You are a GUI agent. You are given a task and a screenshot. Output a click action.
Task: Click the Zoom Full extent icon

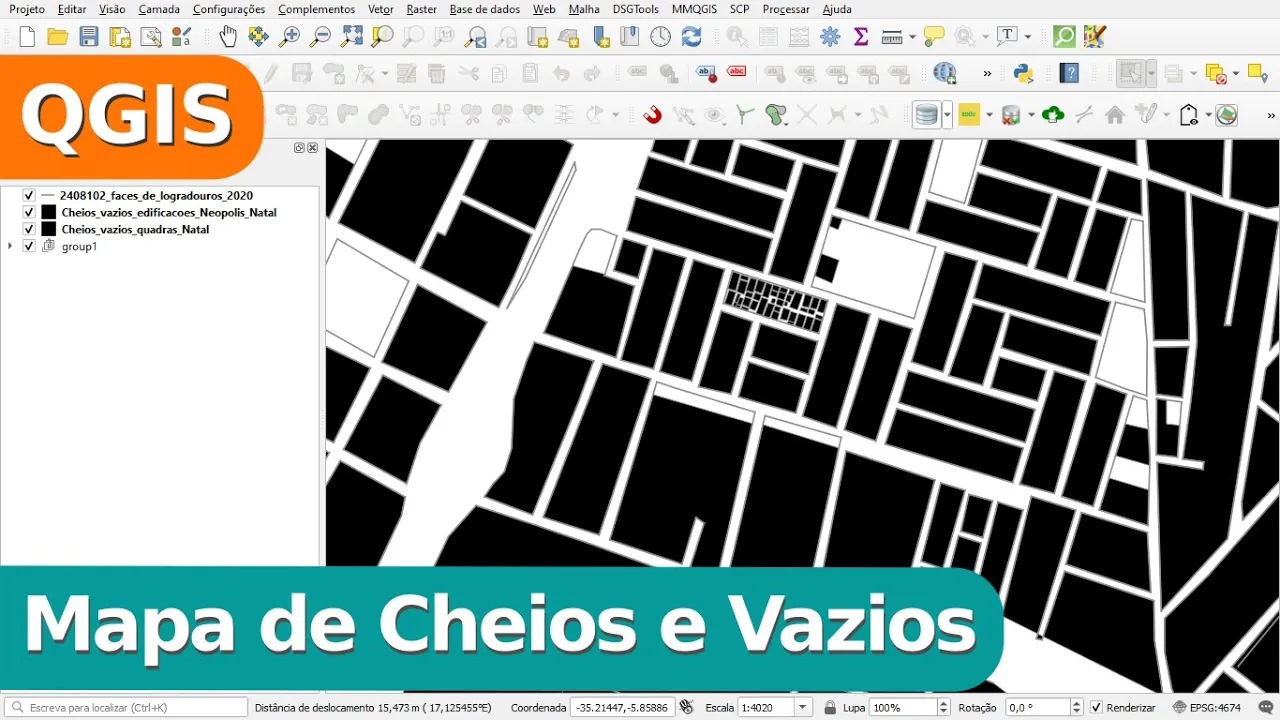(x=351, y=37)
